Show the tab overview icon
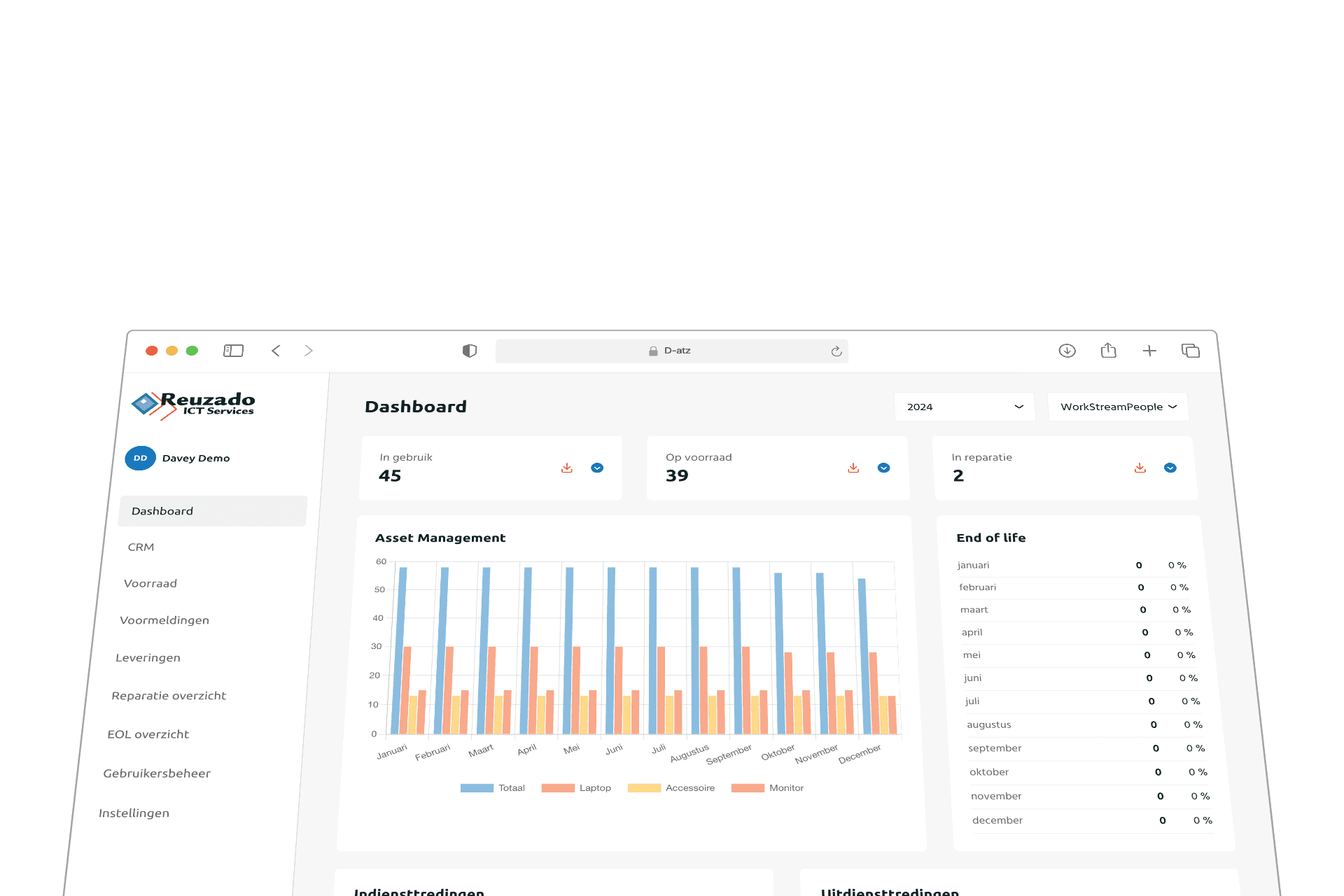 (x=1191, y=351)
